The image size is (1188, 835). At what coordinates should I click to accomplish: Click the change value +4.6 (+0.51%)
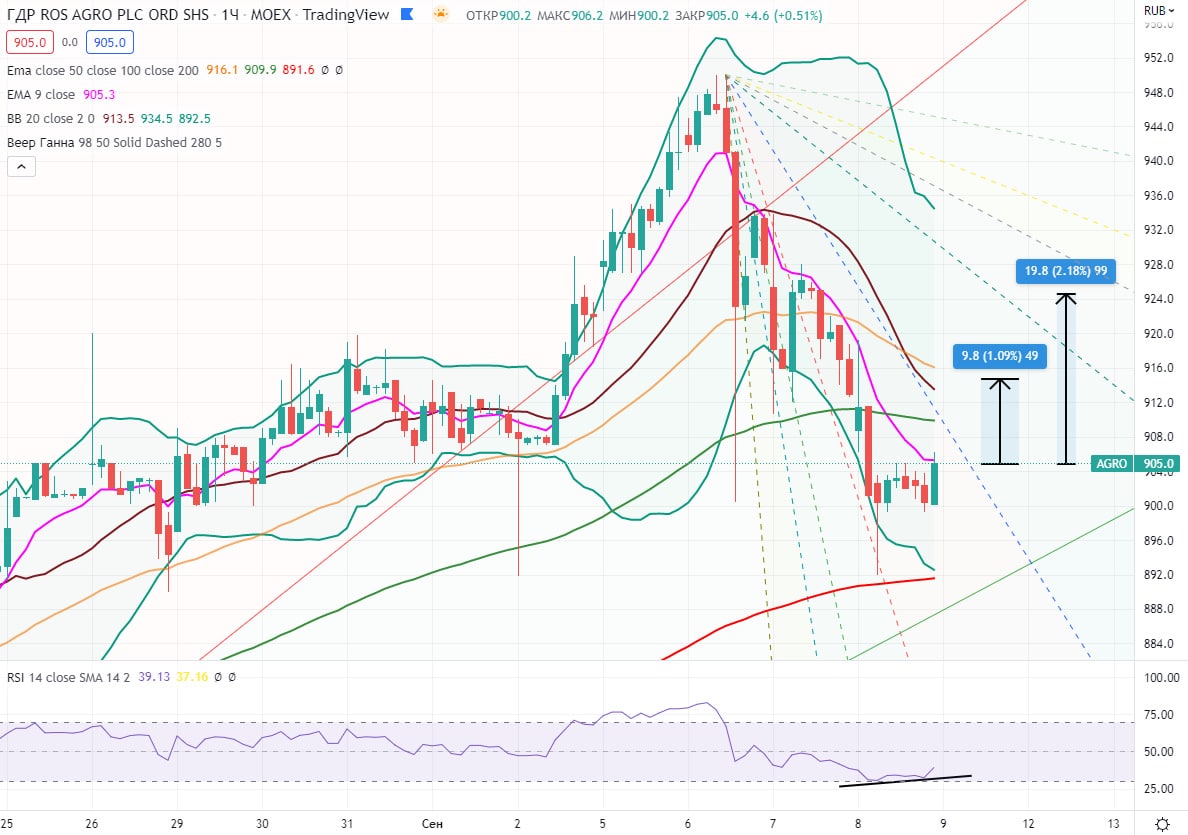click(783, 15)
